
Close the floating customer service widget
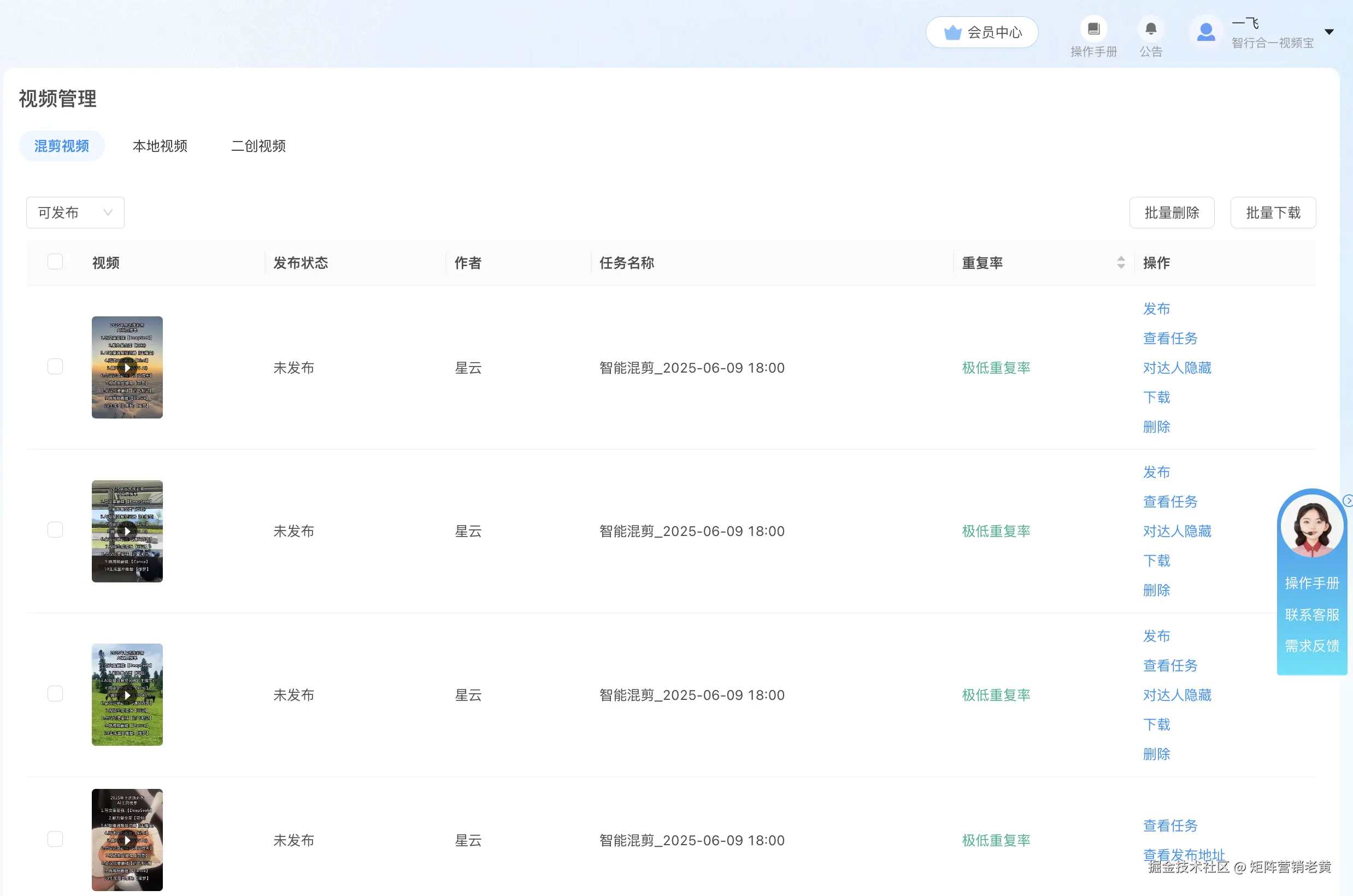click(x=1348, y=501)
